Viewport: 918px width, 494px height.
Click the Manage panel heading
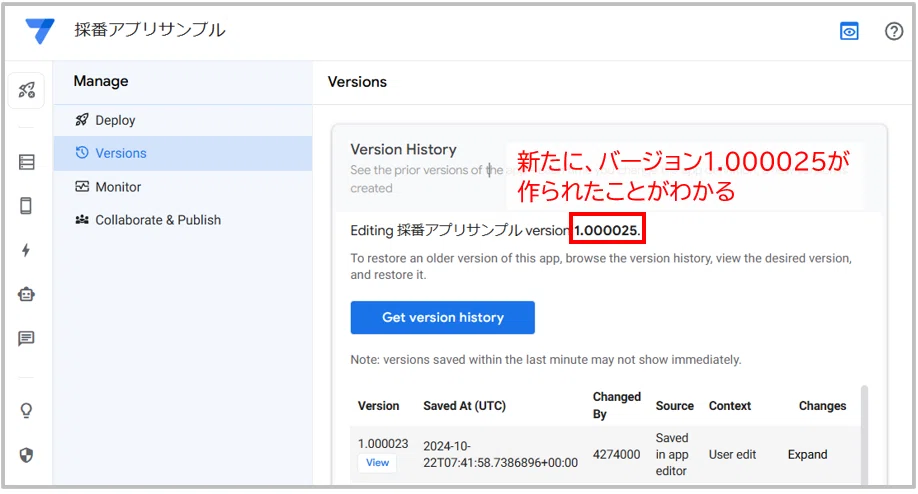(101, 81)
